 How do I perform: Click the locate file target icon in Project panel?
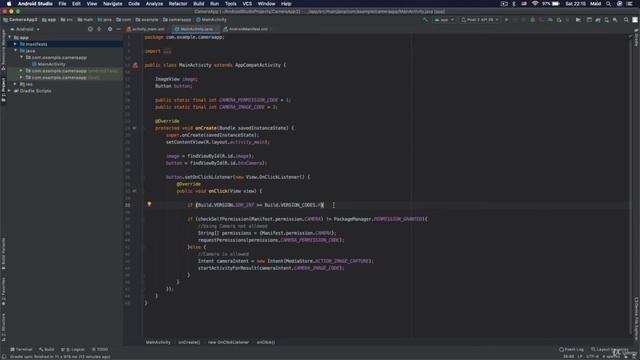point(90,29)
